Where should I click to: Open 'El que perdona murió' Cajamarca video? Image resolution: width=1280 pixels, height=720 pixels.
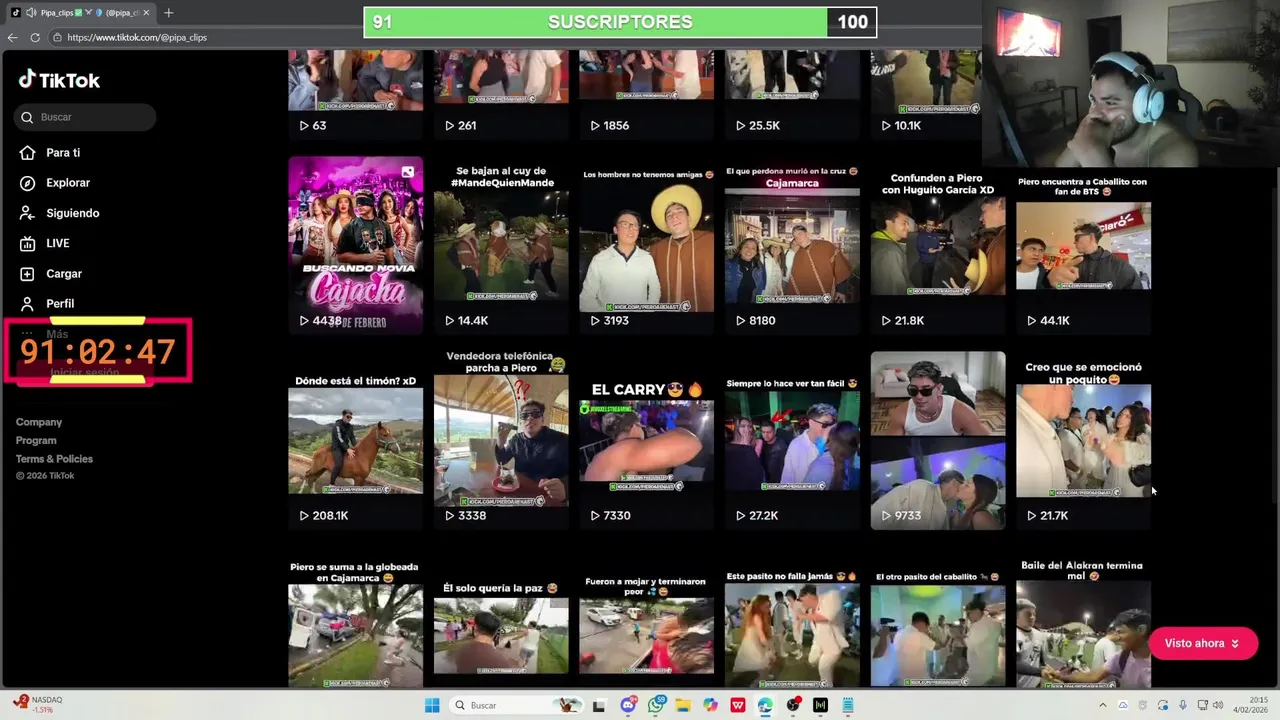tap(792, 245)
